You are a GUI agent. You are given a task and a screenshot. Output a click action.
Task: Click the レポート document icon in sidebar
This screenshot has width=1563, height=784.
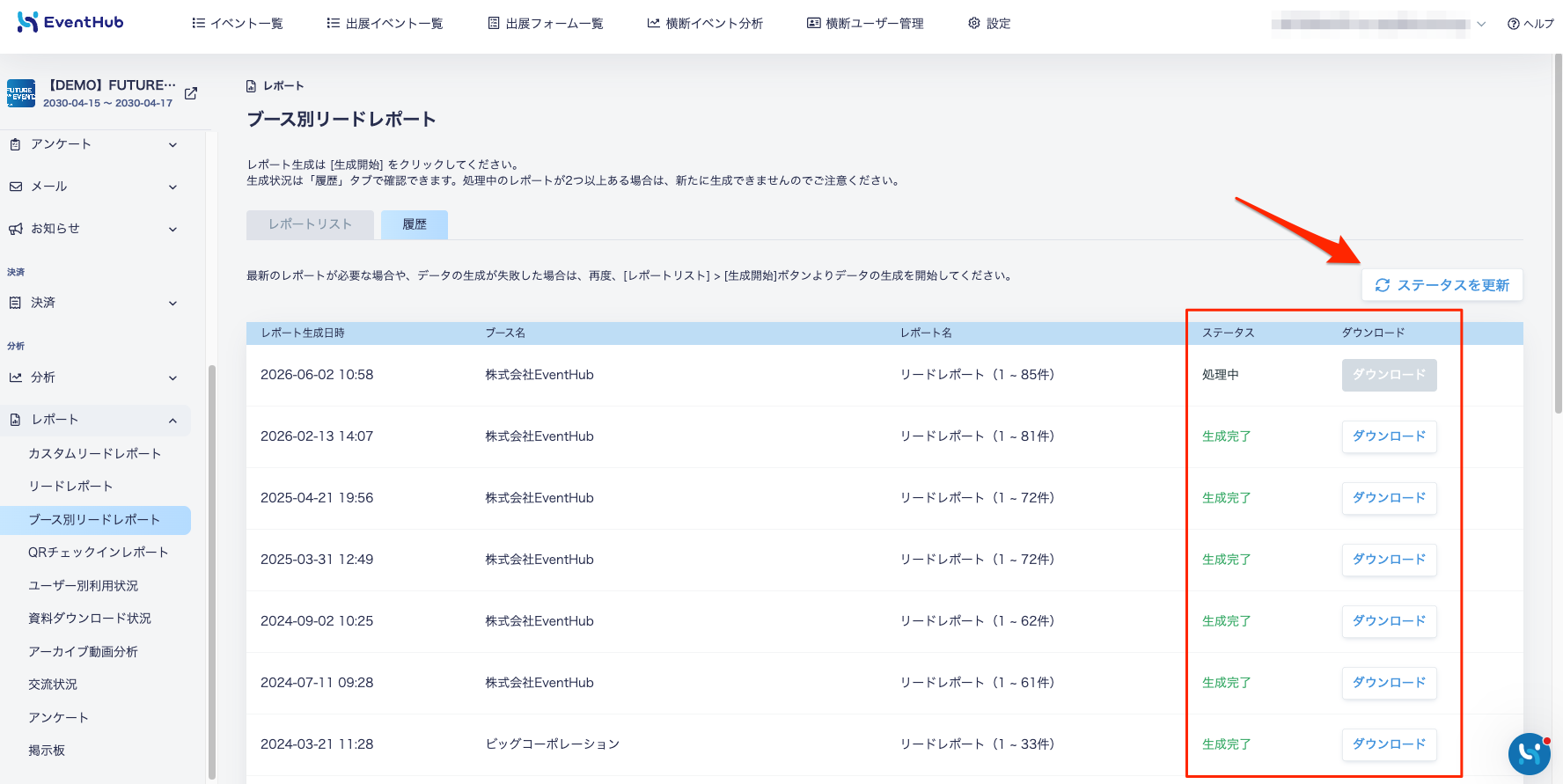click(15, 420)
